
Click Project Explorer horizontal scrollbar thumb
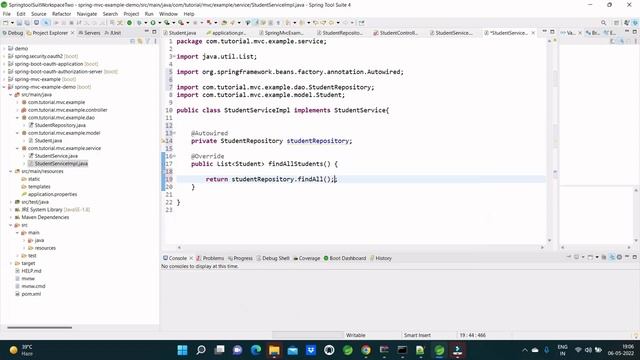[x=40, y=327]
